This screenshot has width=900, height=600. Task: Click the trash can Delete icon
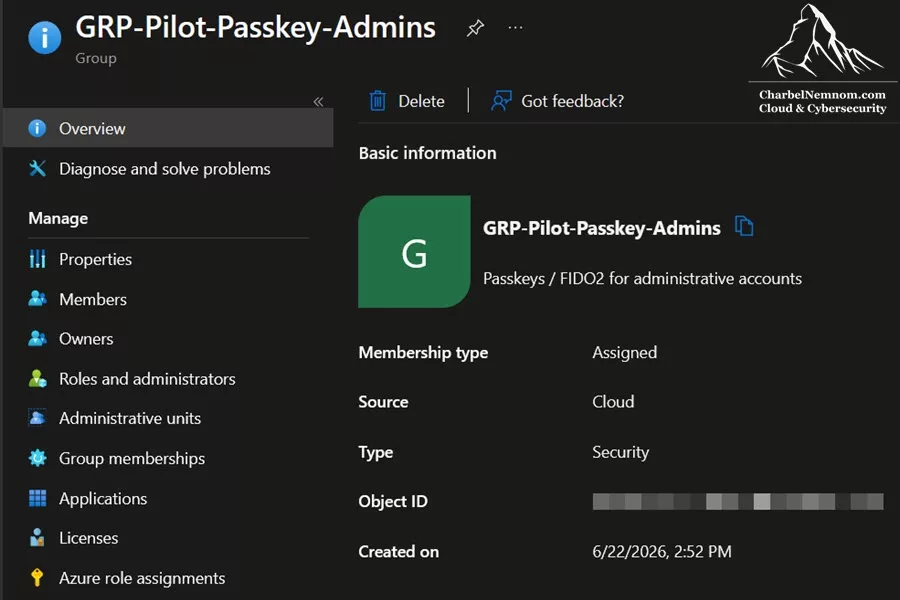(x=377, y=101)
